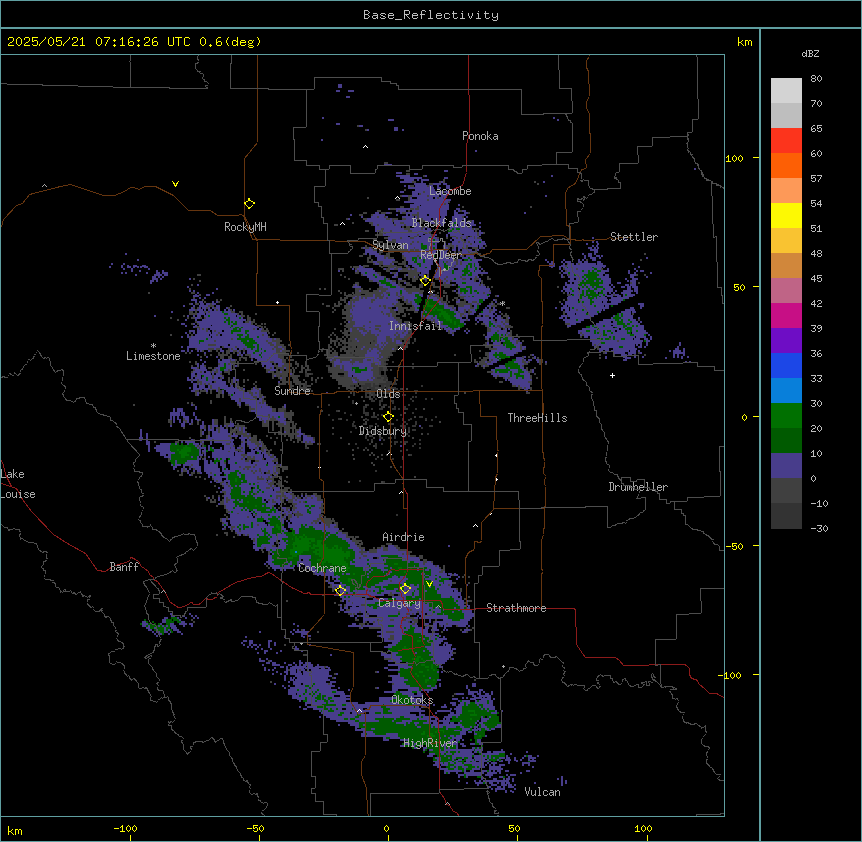Click the 100 tick on the right vertical axis
862x842 pixels.
click(x=734, y=158)
